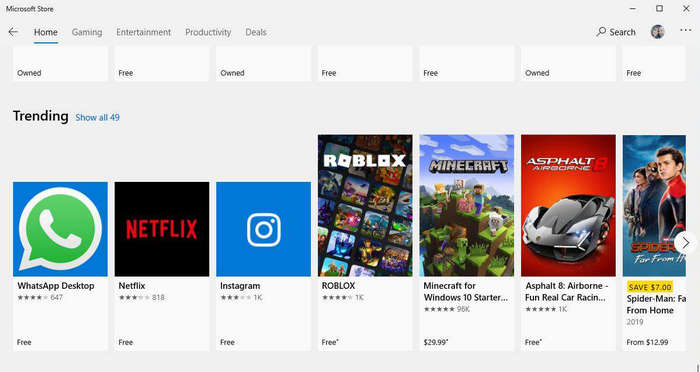Open the ROBLOX game cover
Viewport: 700px width, 372px height.
[x=365, y=205]
